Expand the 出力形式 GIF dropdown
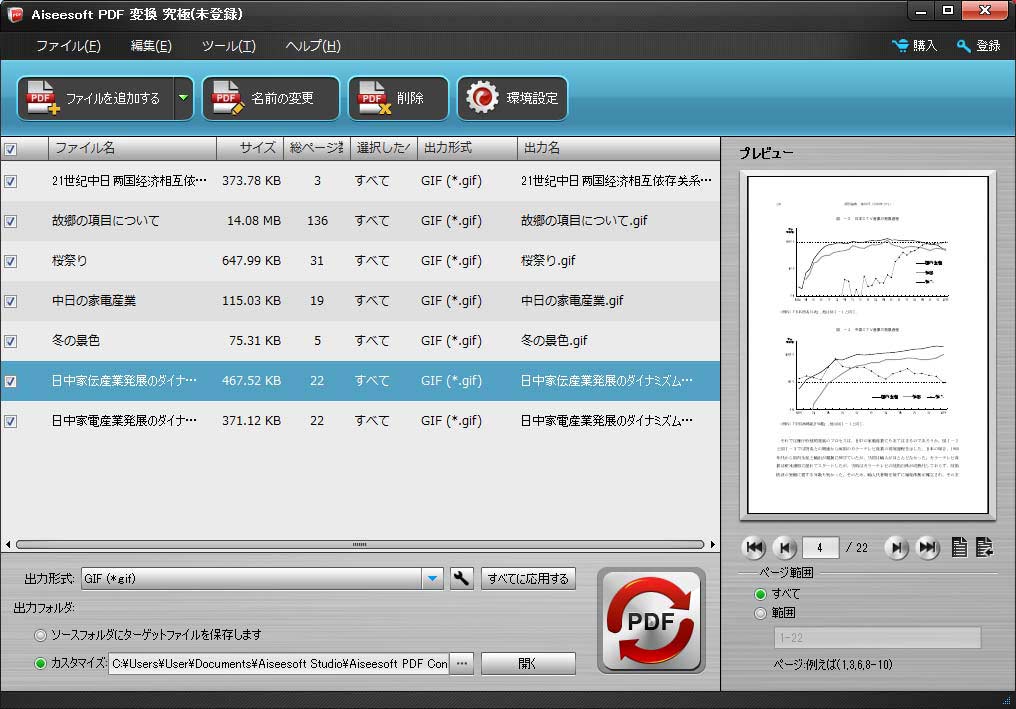Screen dimensions: 1016x709 pos(432,578)
